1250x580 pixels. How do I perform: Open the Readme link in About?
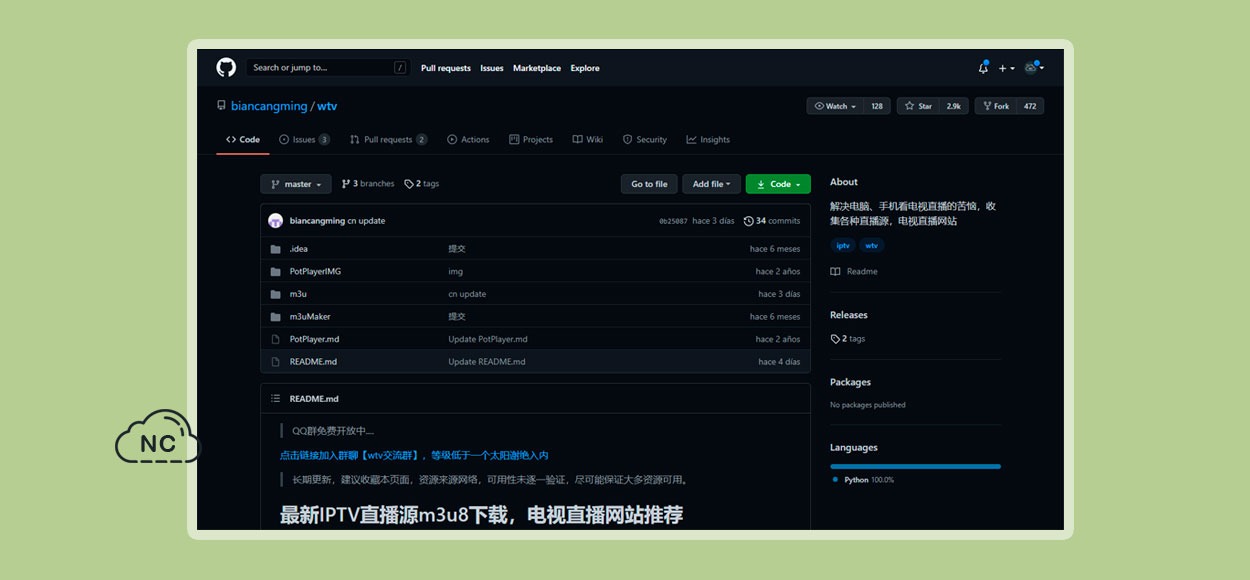pyautogui.click(x=854, y=271)
